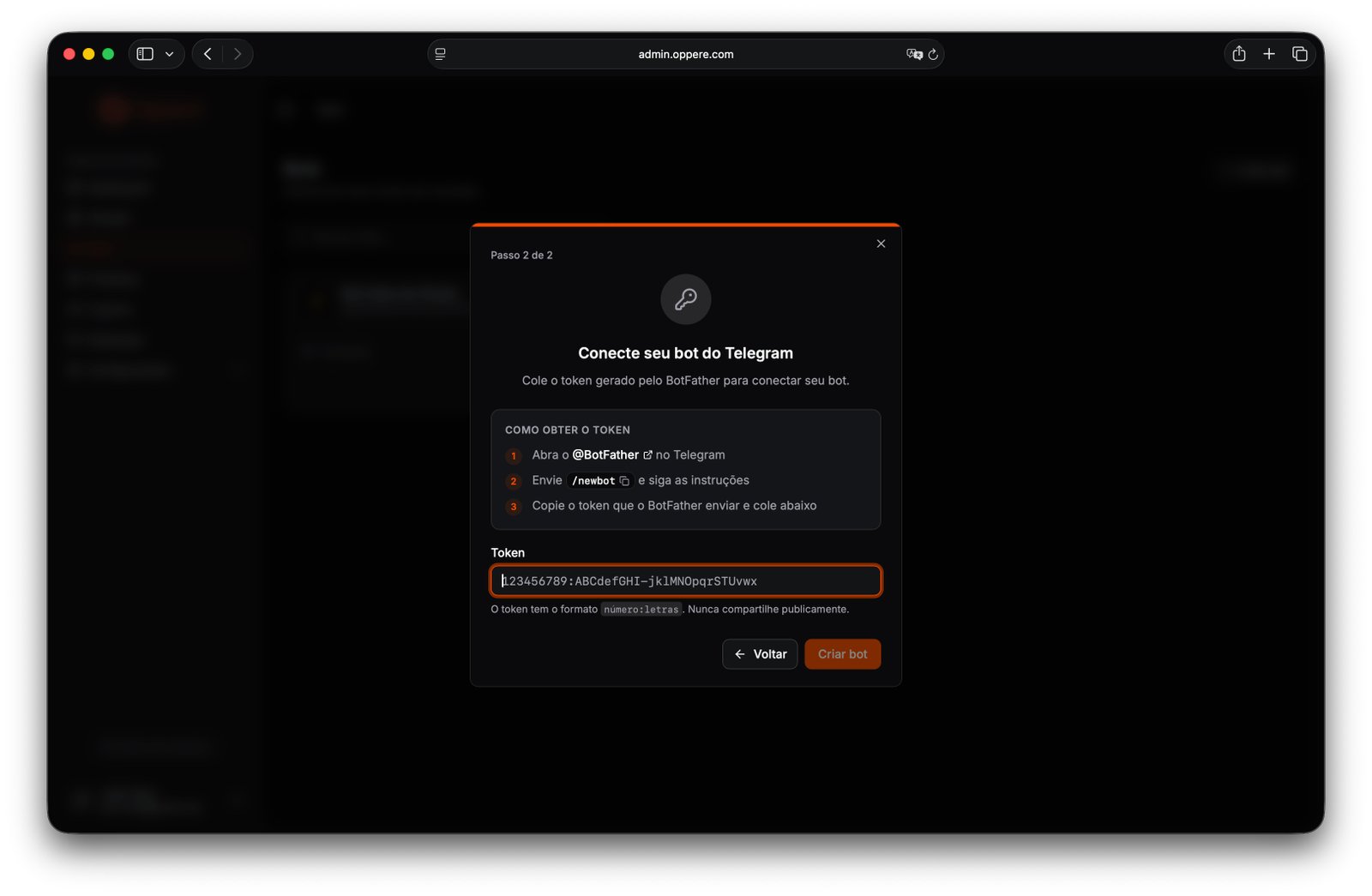This screenshot has width=1372, height=896.
Task: Open a new tab with plus icon
Action: point(1268,54)
